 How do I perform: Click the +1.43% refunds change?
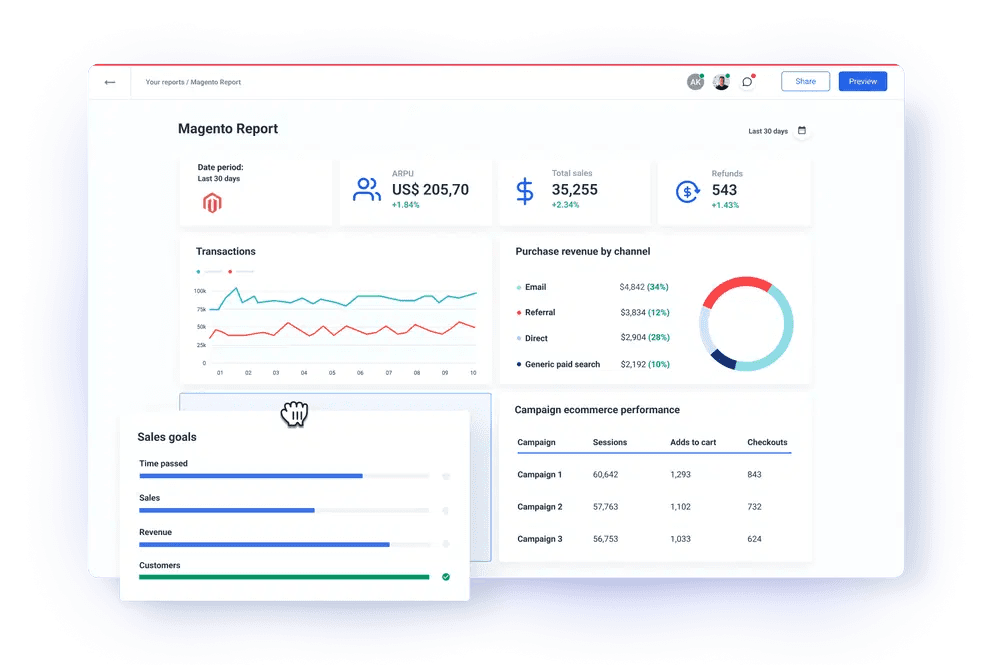(725, 205)
